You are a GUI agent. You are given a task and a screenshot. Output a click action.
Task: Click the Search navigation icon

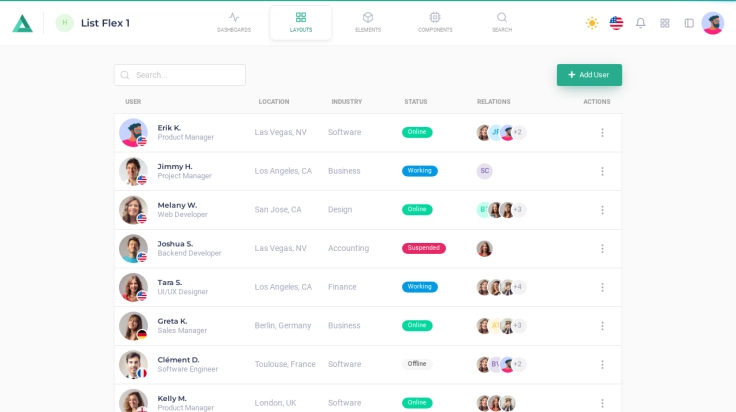point(502,22)
